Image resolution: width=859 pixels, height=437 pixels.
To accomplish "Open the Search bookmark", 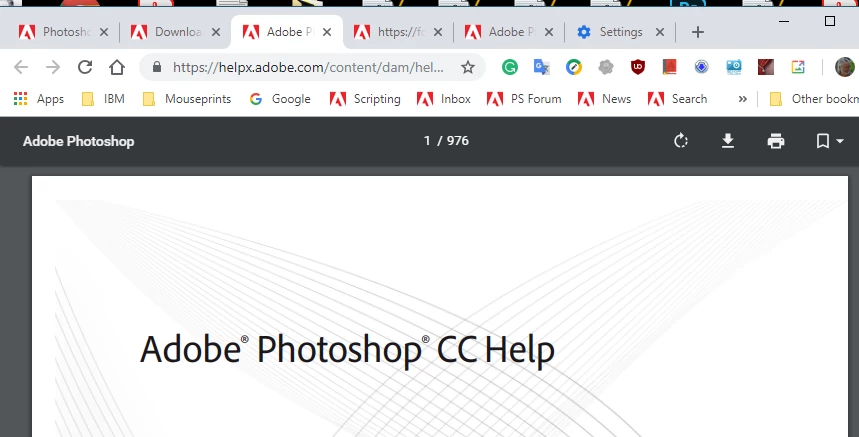I will (x=678, y=99).
